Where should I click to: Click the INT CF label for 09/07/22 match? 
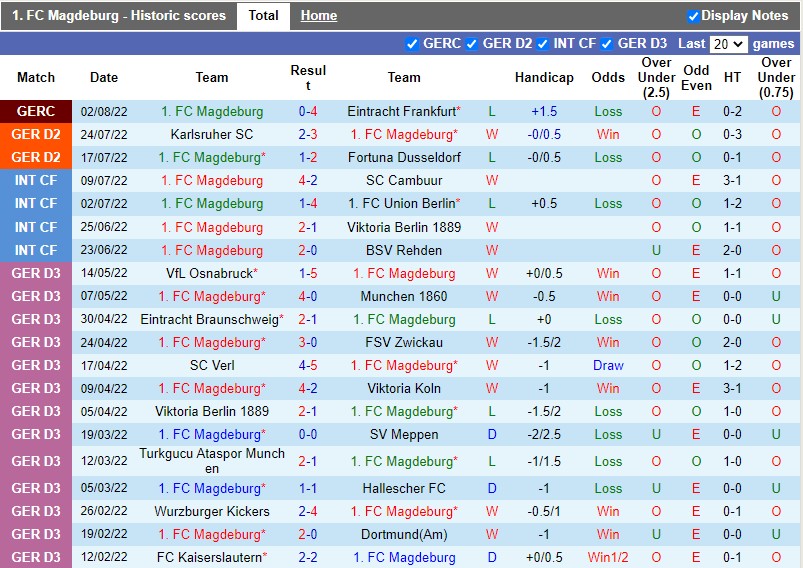click(x=36, y=180)
